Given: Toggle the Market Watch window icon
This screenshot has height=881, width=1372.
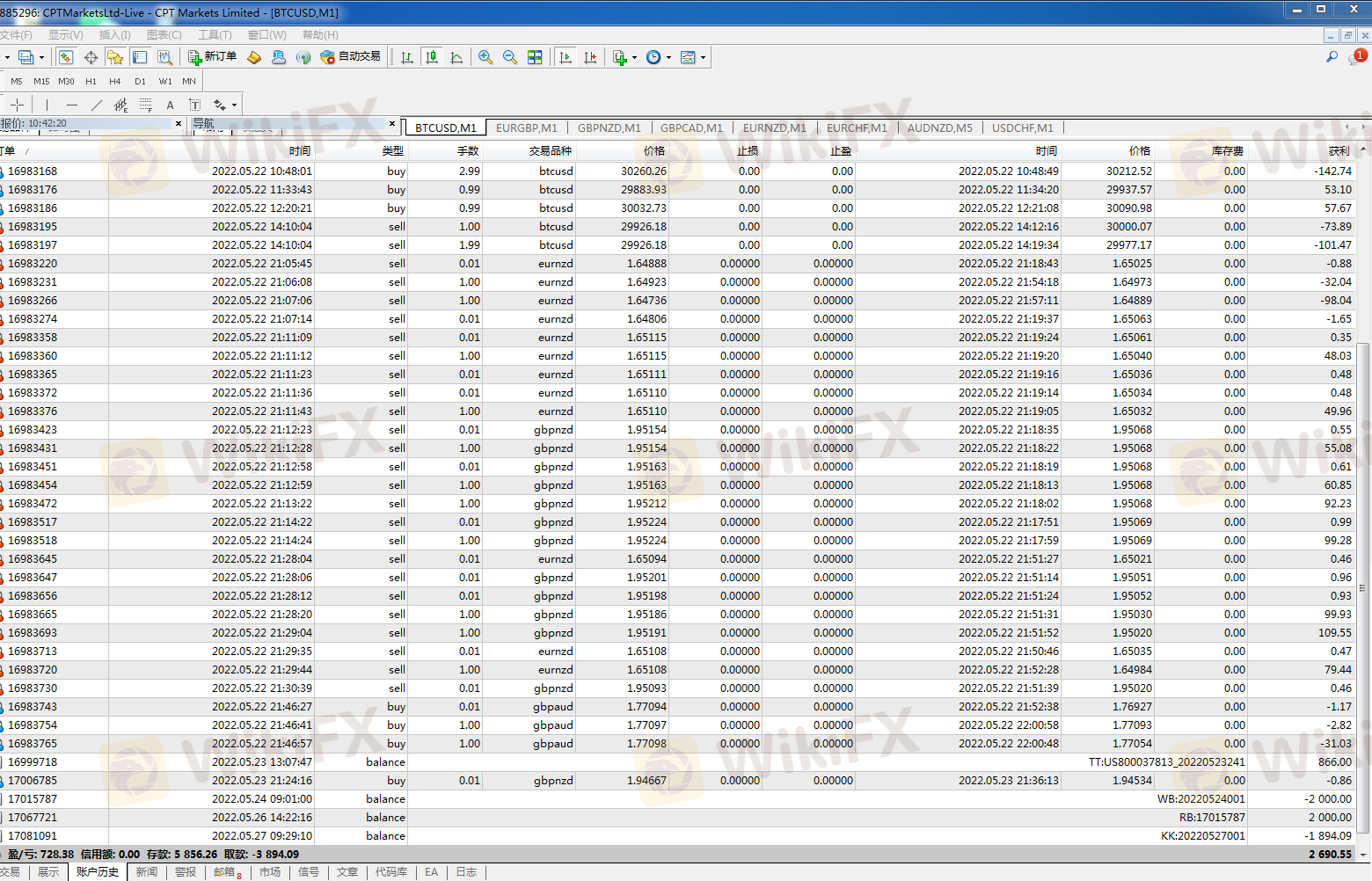Looking at the screenshot, I should click(66, 57).
